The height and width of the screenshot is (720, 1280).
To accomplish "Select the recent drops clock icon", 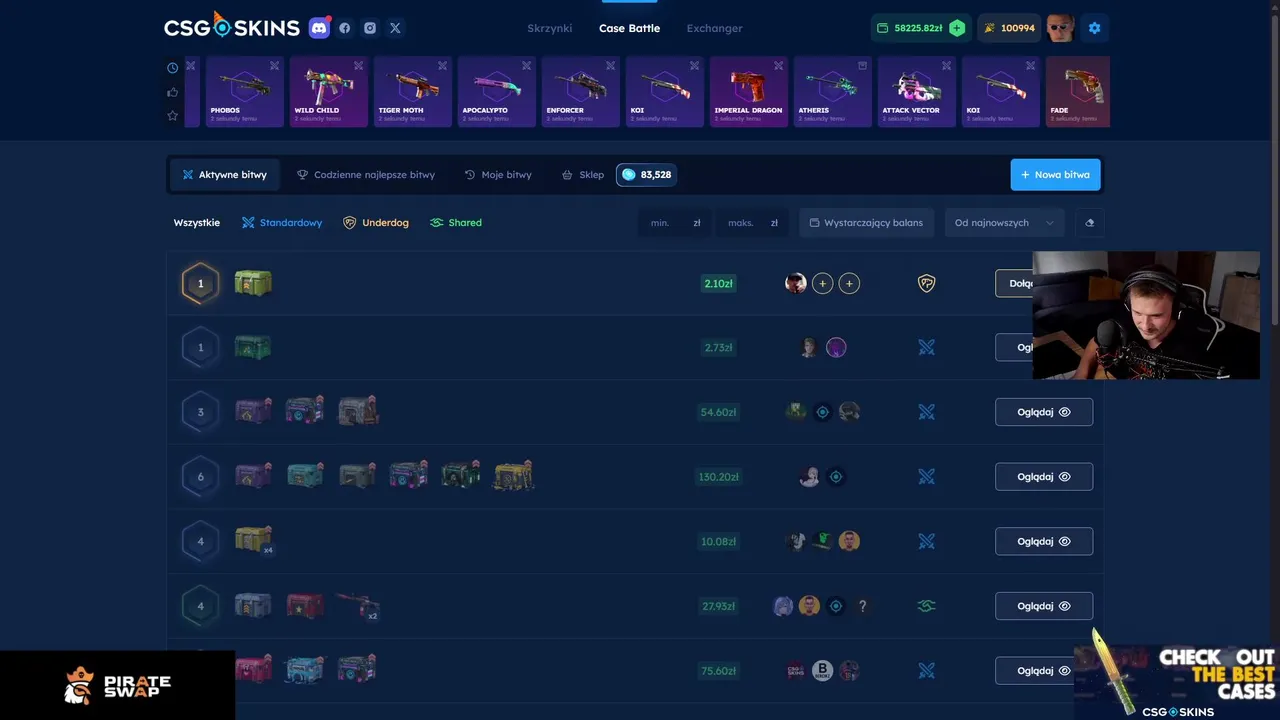I will click(x=173, y=68).
